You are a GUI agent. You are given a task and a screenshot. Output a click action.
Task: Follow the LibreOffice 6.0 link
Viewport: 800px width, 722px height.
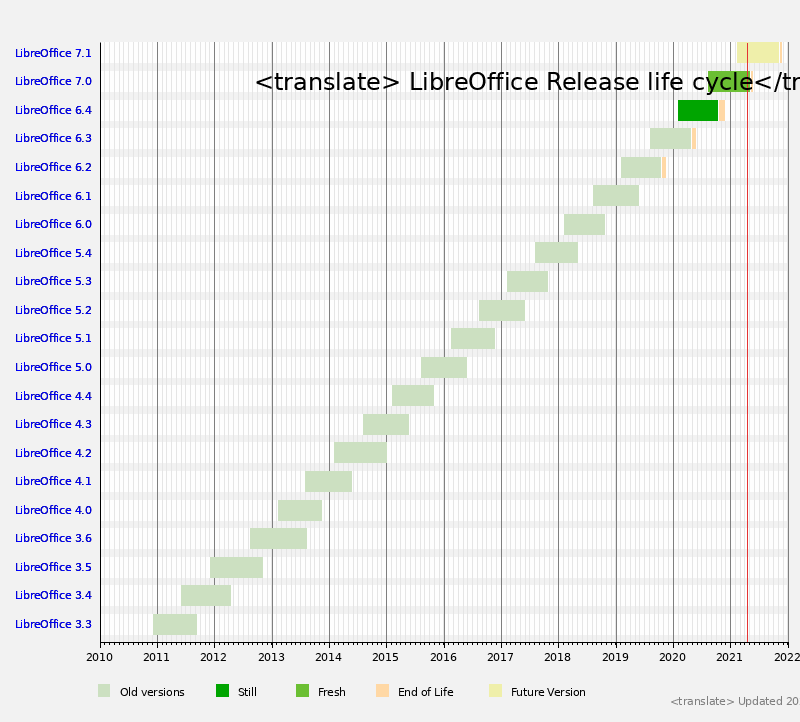[53, 225]
